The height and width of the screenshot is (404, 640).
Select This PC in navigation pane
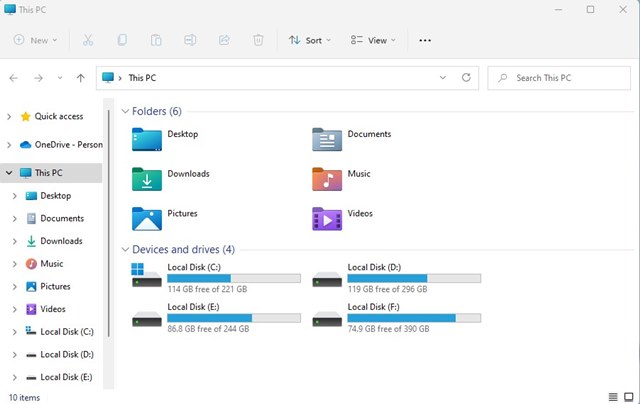[51, 173]
